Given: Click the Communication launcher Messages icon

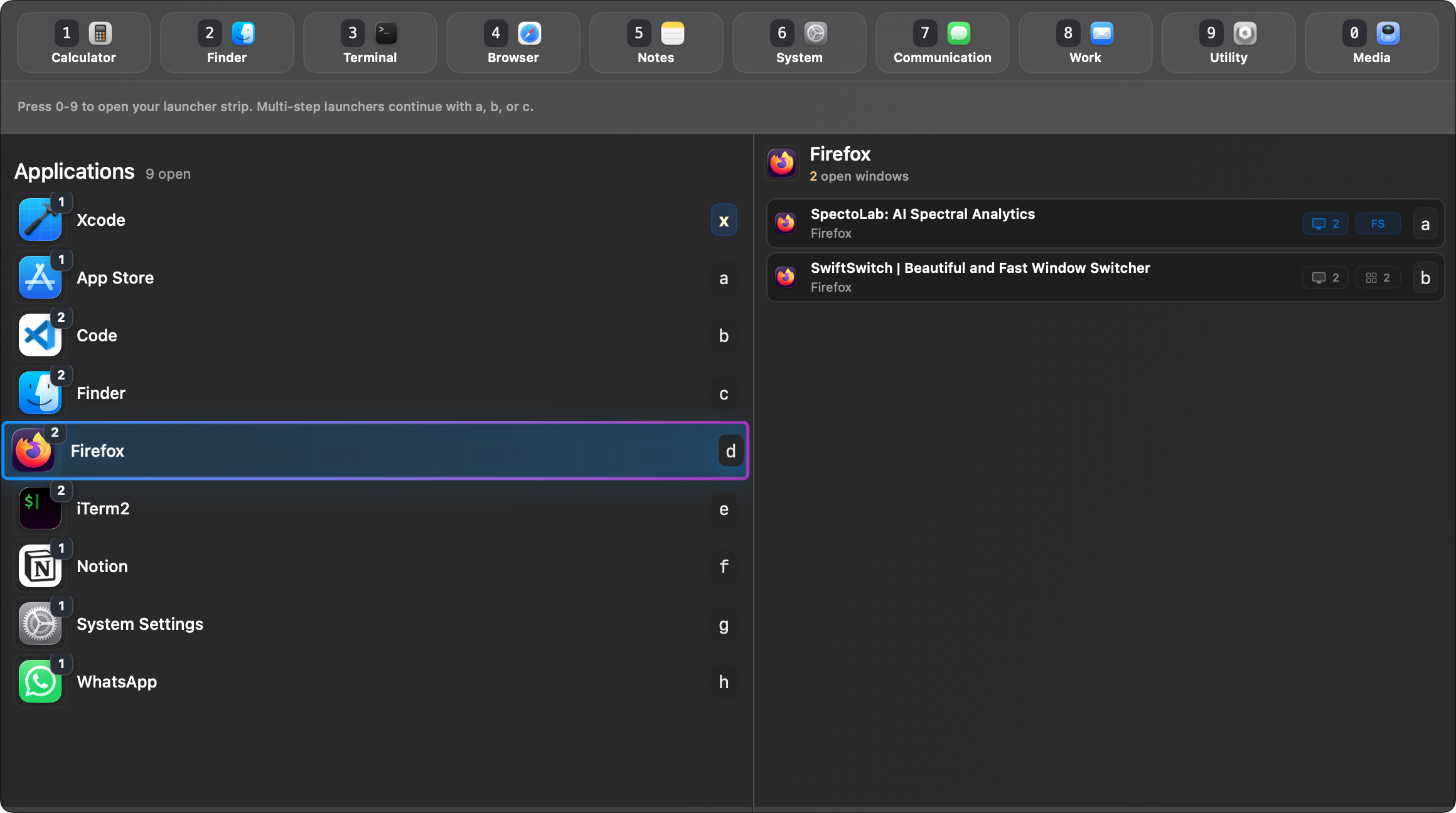Looking at the screenshot, I should coord(959,33).
